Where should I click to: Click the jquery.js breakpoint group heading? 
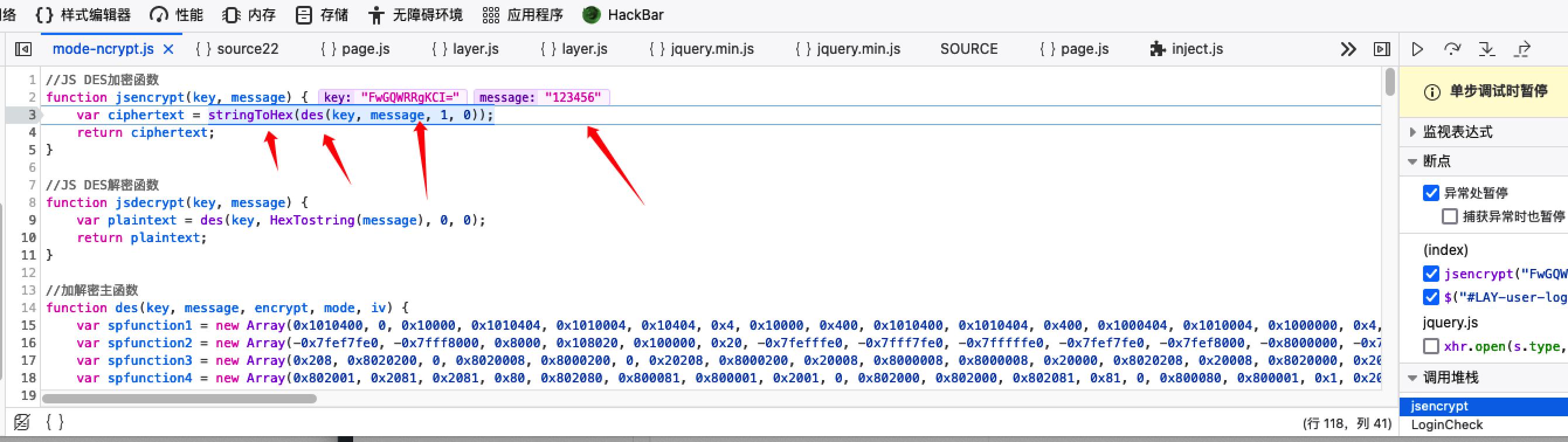[x=1450, y=322]
